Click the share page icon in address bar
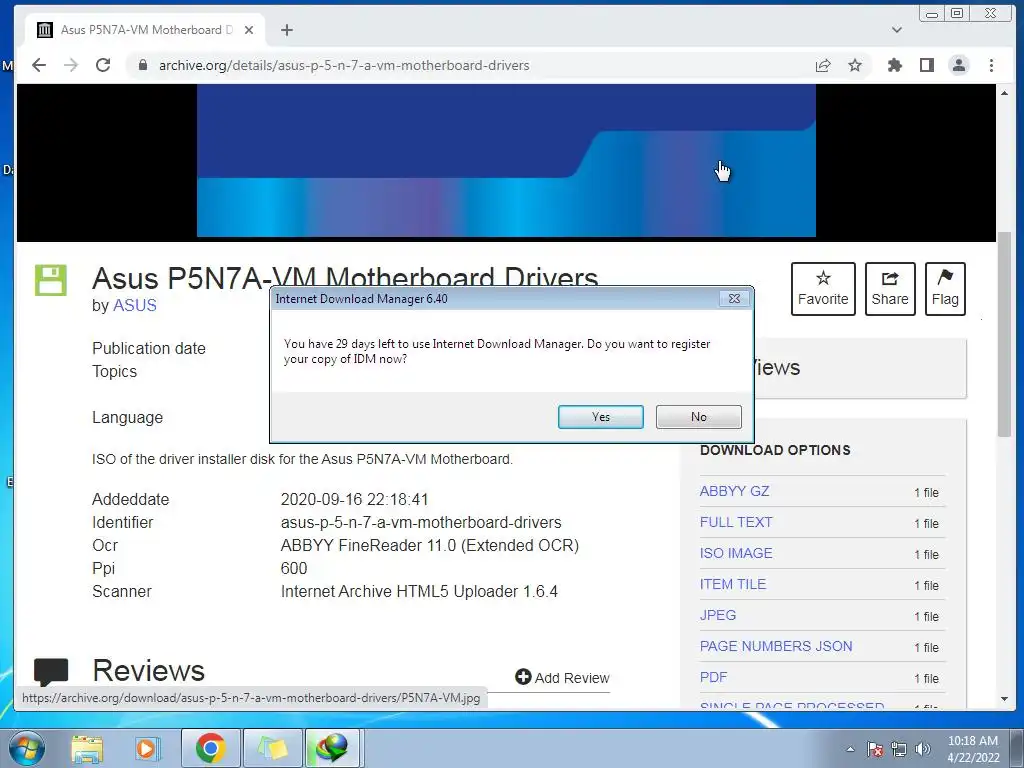The height and width of the screenshot is (768, 1024). (823, 65)
